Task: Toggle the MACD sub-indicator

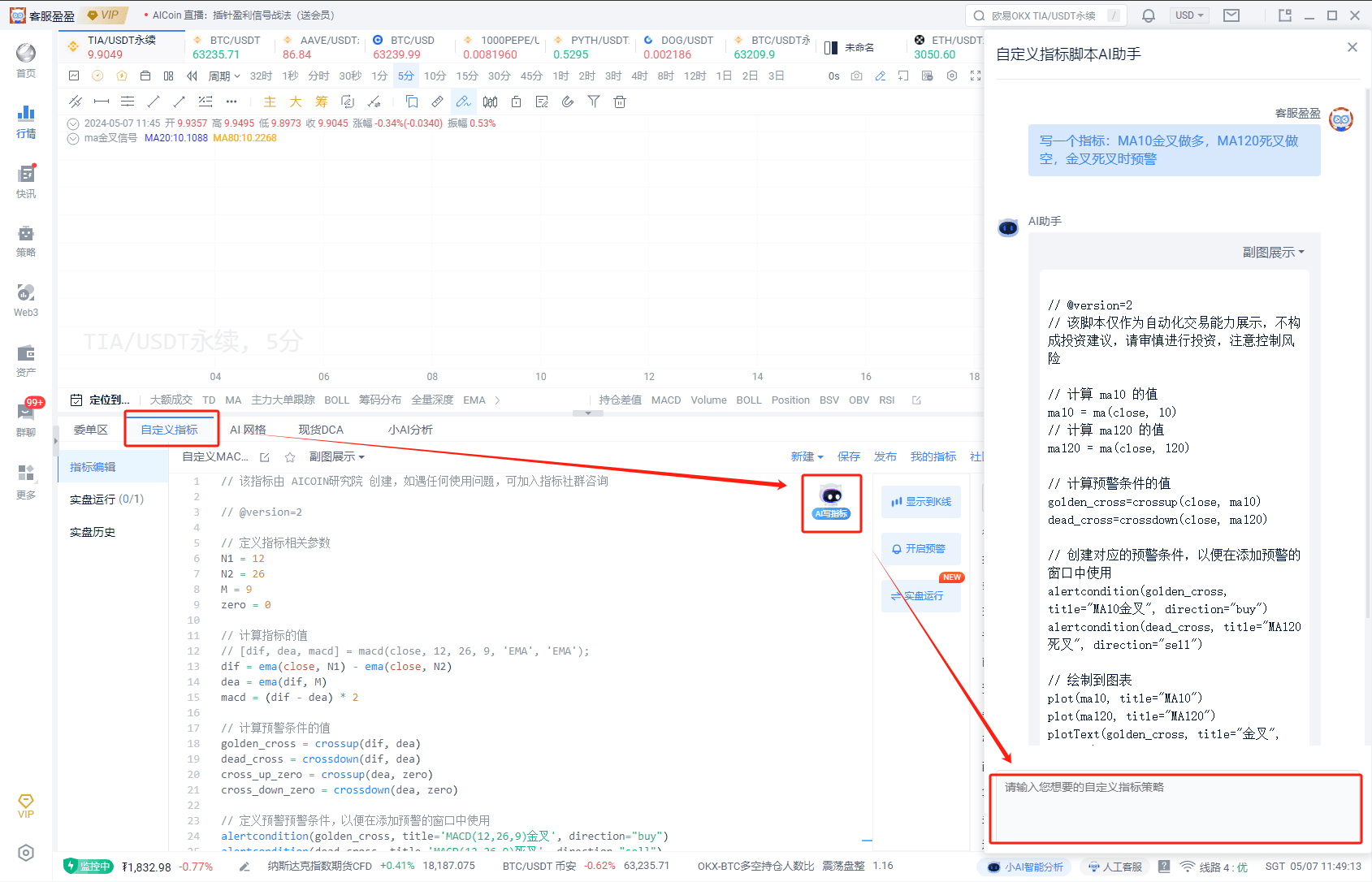Action: click(x=666, y=400)
